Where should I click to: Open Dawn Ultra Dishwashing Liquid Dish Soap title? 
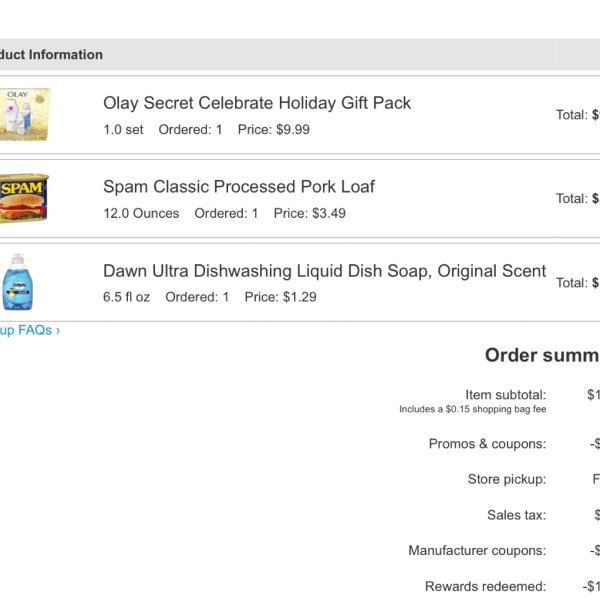tap(324, 271)
